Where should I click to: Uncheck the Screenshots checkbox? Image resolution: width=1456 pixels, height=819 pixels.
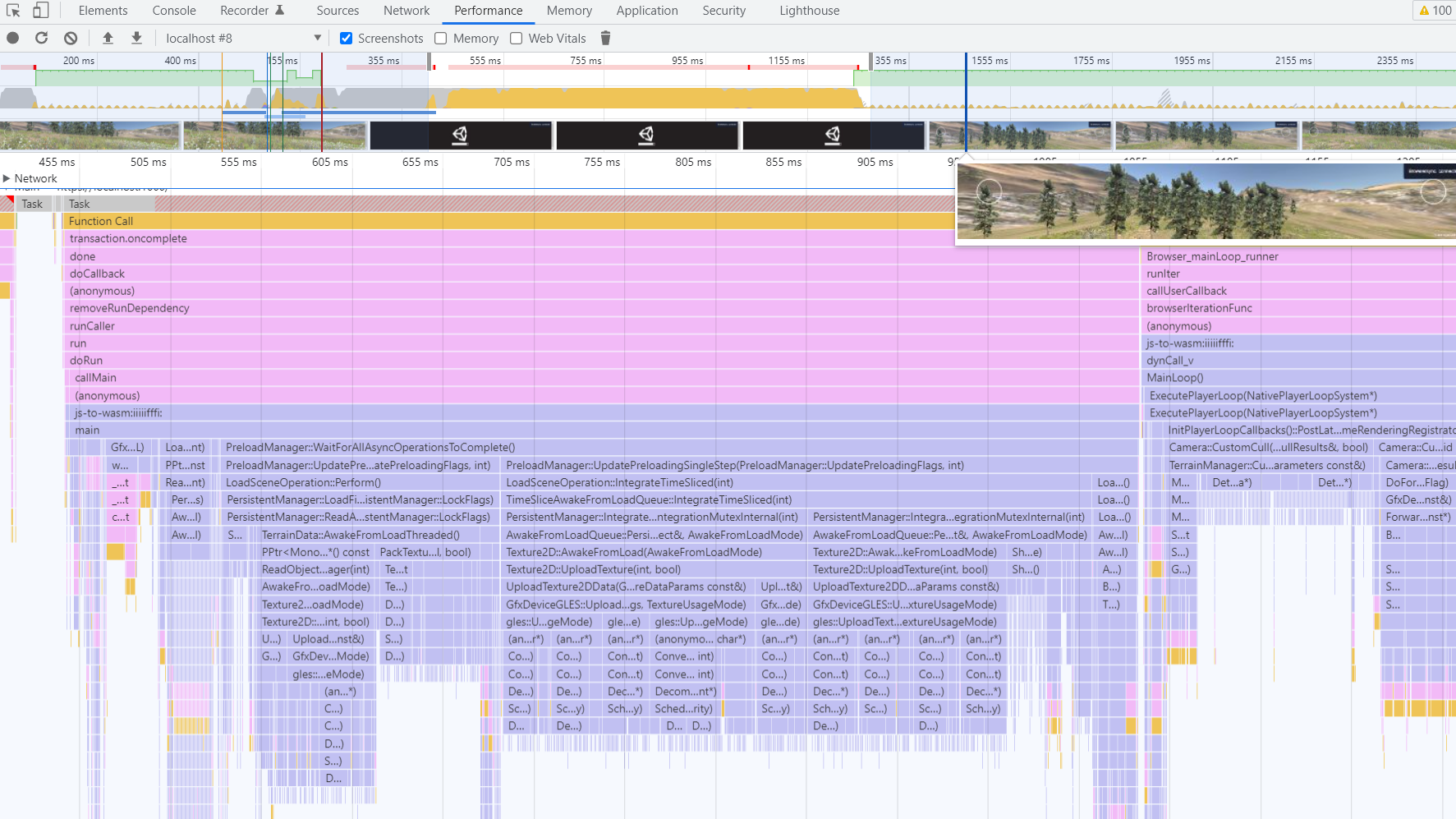tap(347, 39)
